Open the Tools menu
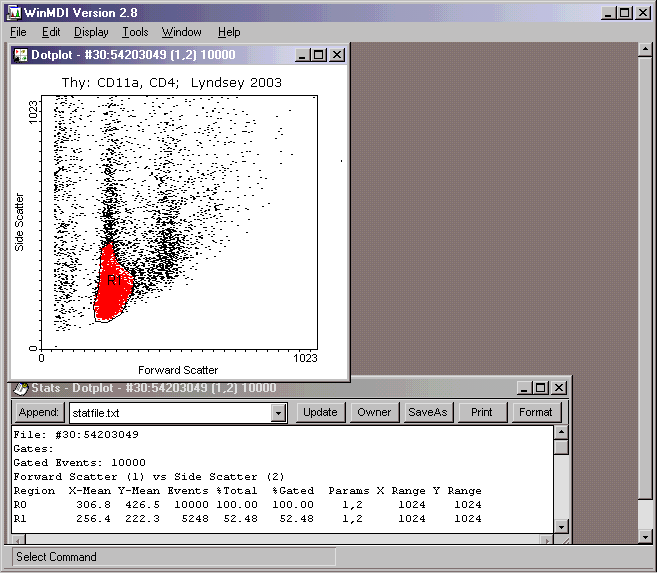 pyautogui.click(x=135, y=32)
